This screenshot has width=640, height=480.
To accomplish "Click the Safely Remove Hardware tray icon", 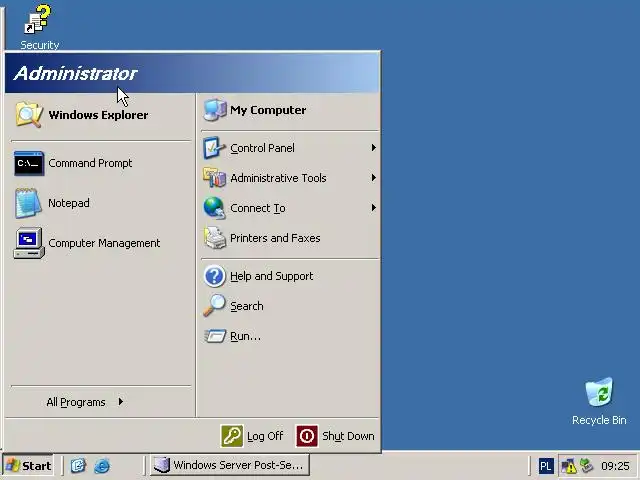I will [x=587, y=465].
